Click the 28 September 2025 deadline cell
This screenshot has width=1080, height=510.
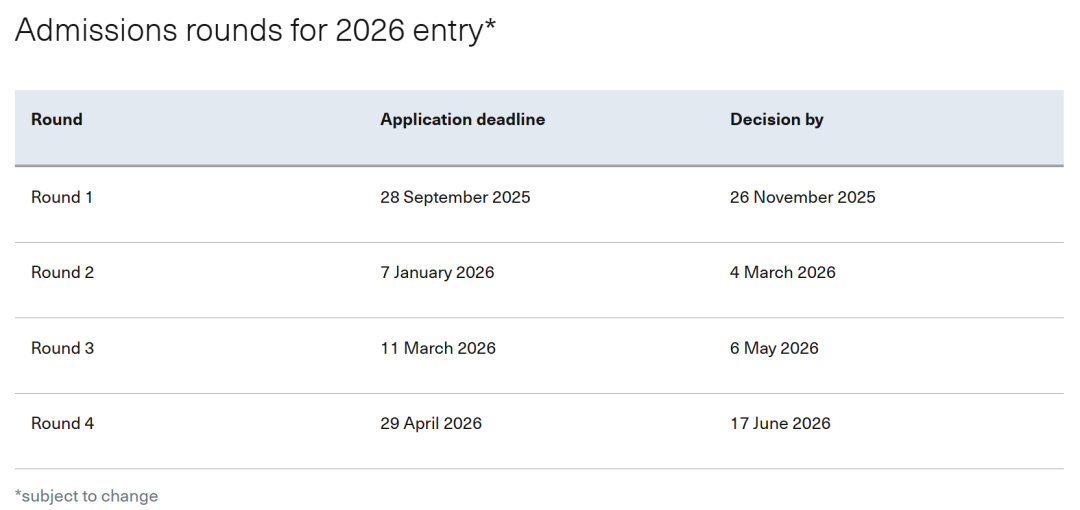(455, 198)
